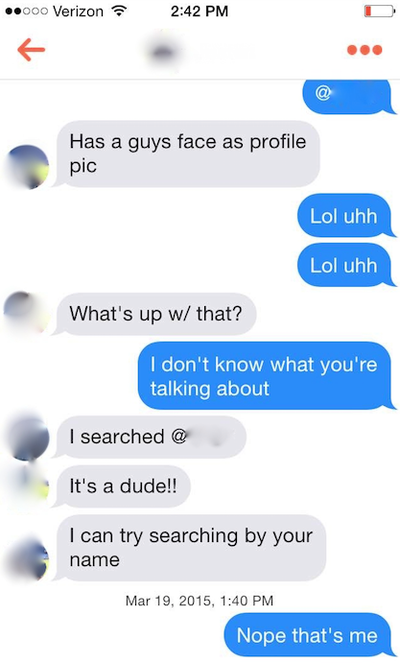Tap avatar next to 'I searched @' message
The image size is (400, 663).
28,437
